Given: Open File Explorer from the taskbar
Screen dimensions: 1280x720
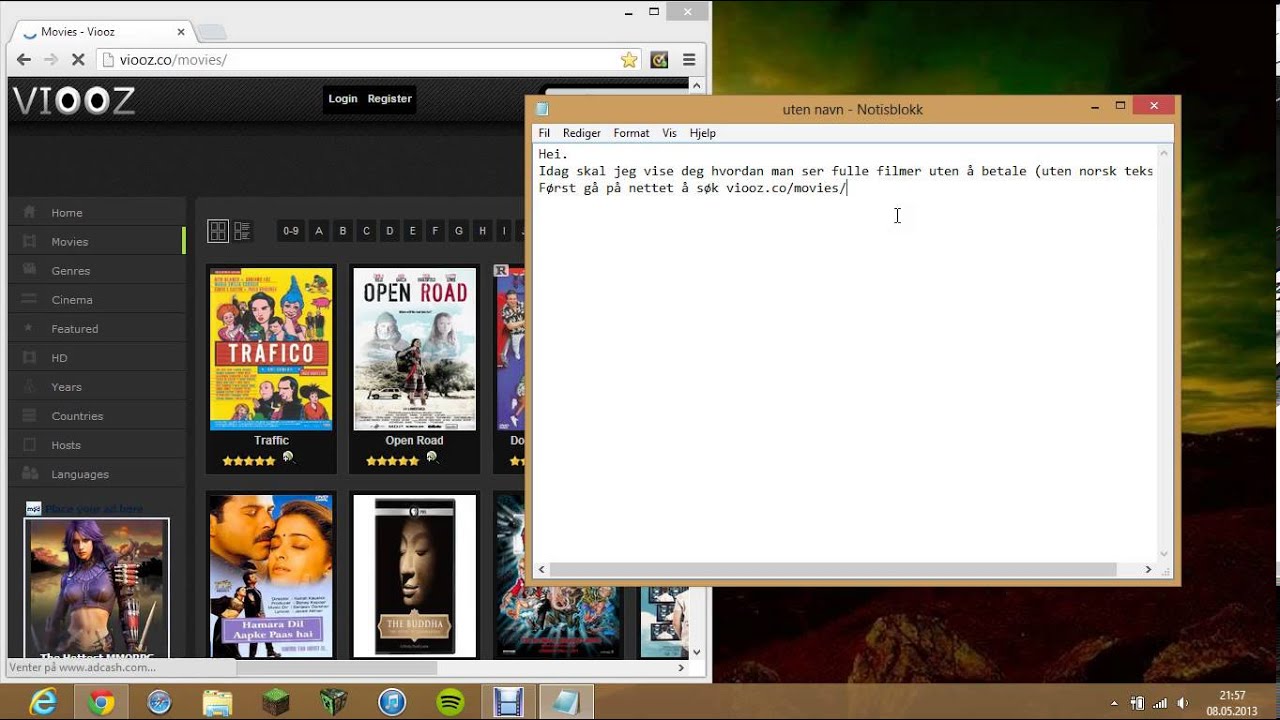Looking at the screenshot, I should [217, 703].
